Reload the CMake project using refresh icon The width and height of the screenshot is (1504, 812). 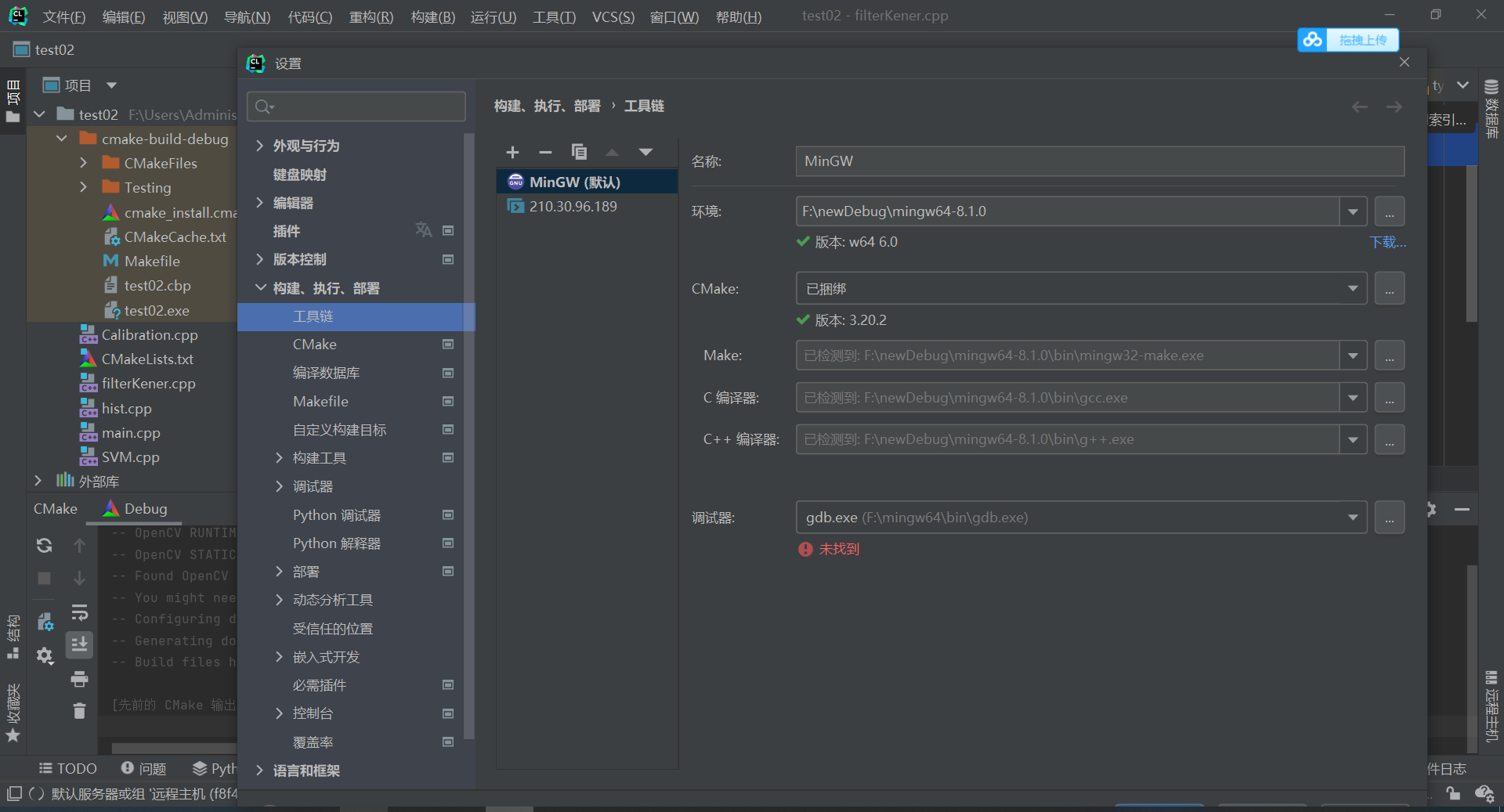pos(44,546)
